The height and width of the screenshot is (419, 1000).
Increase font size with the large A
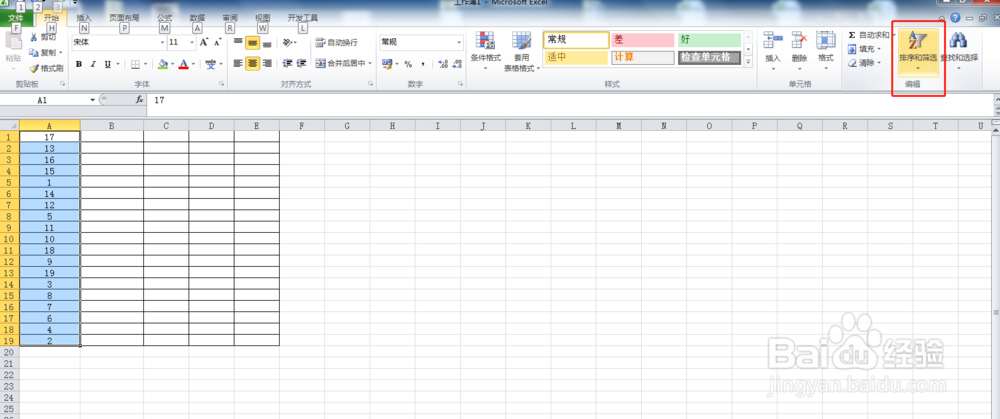point(204,43)
